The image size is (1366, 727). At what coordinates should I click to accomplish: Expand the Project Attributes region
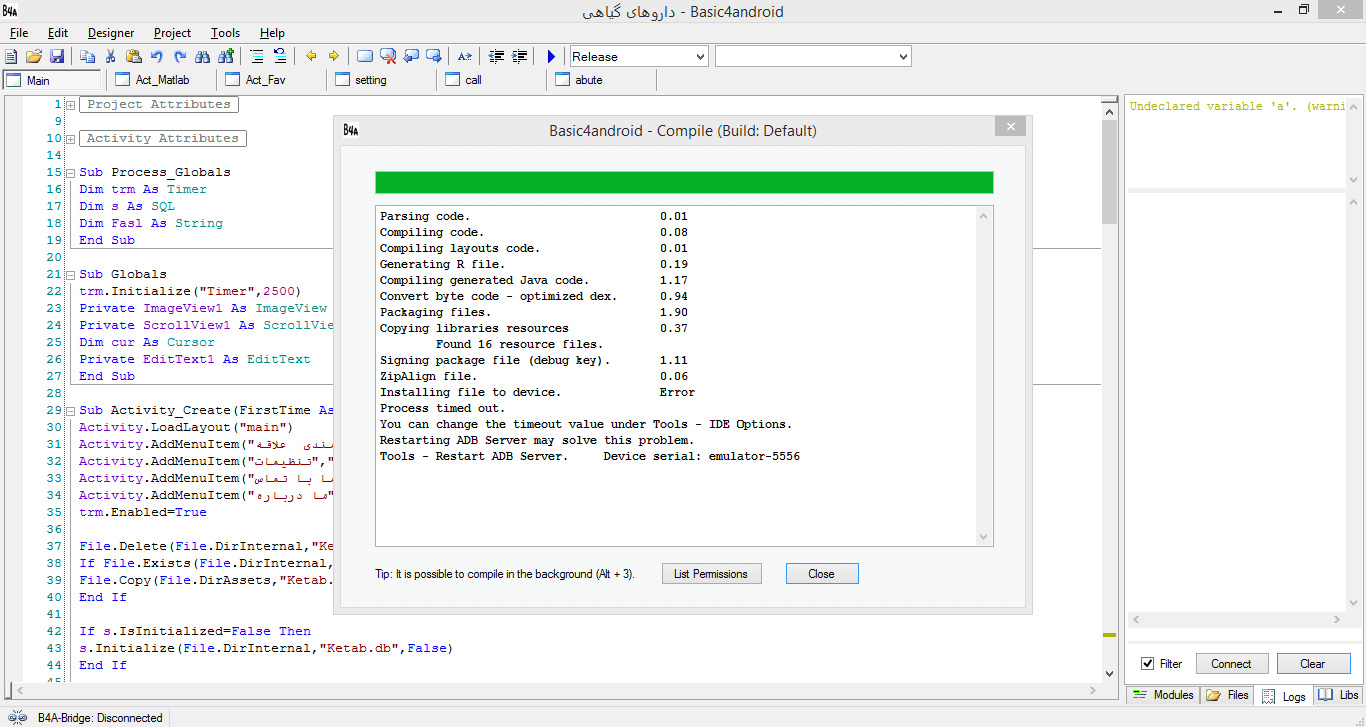[70, 105]
